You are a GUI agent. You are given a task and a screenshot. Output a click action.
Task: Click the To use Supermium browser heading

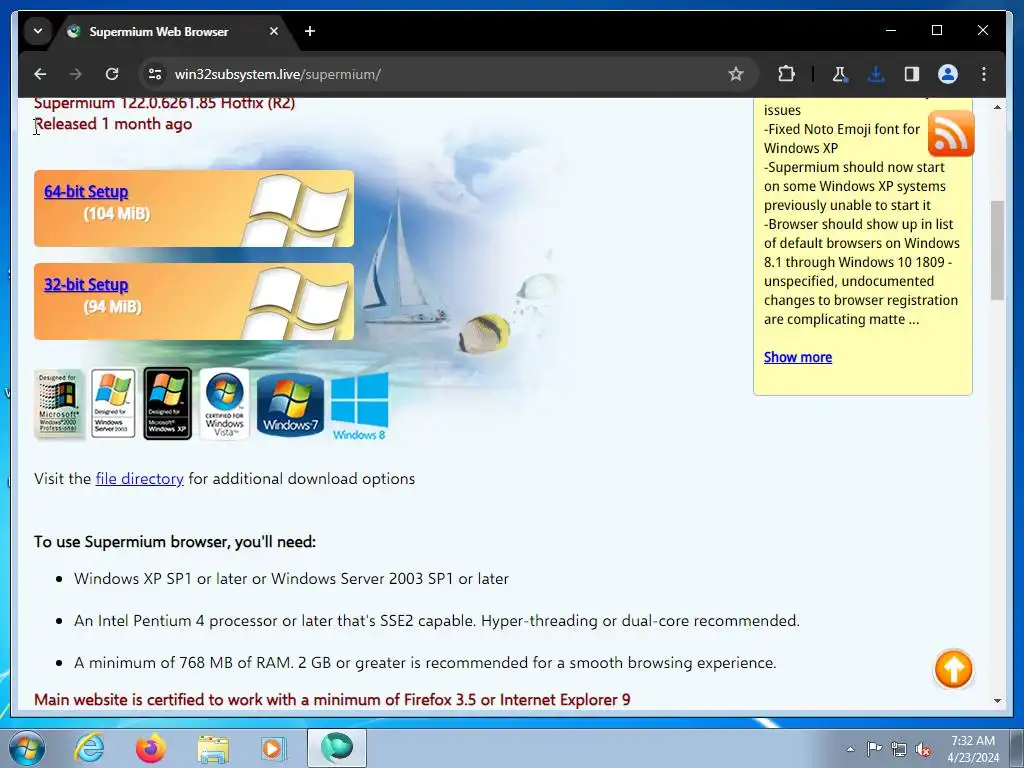click(x=175, y=542)
